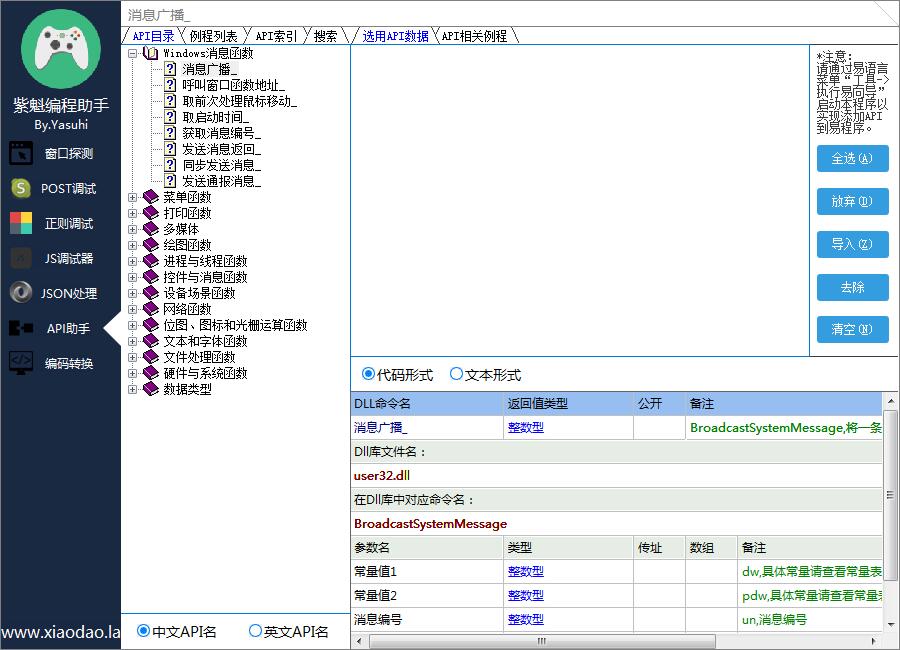The width and height of the screenshot is (900, 650).
Task: Click the 放弃(D) button
Action: (x=852, y=201)
